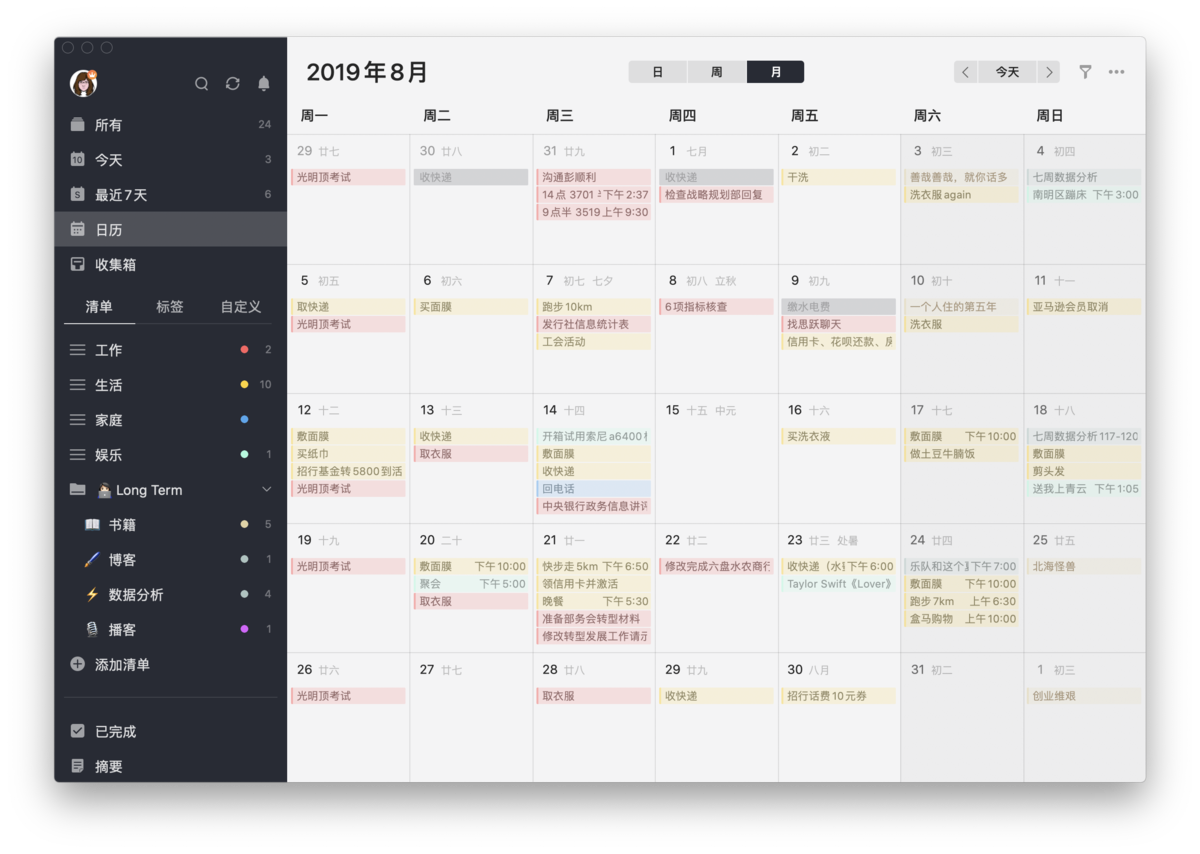Click the purple dot next to 播客
Viewport: 1200px width, 854px height.
(245, 630)
